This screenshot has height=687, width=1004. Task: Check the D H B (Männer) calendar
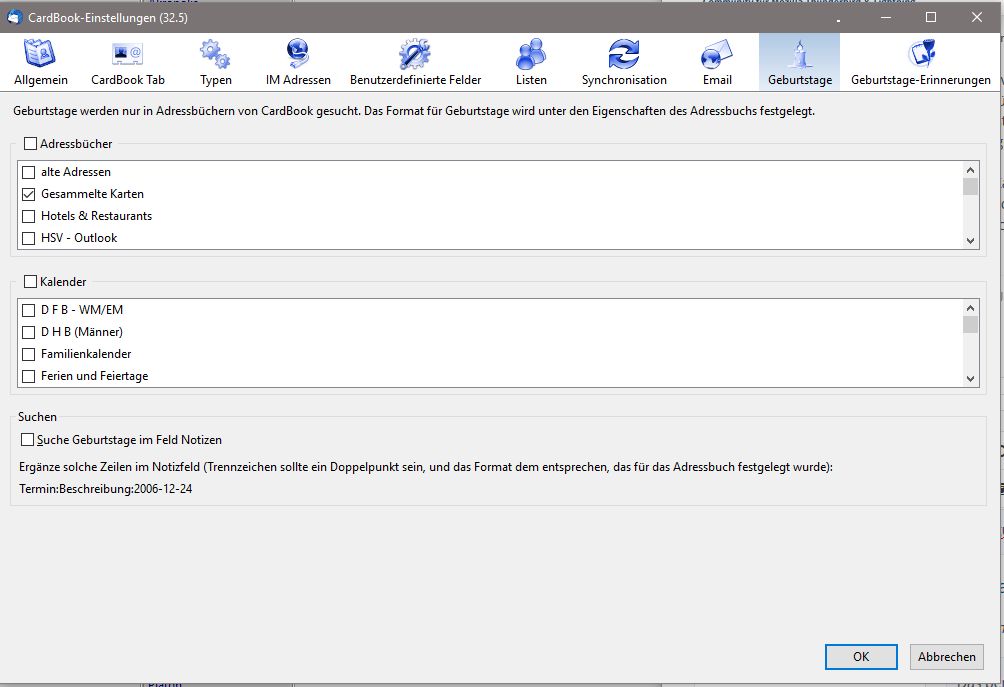(x=28, y=332)
